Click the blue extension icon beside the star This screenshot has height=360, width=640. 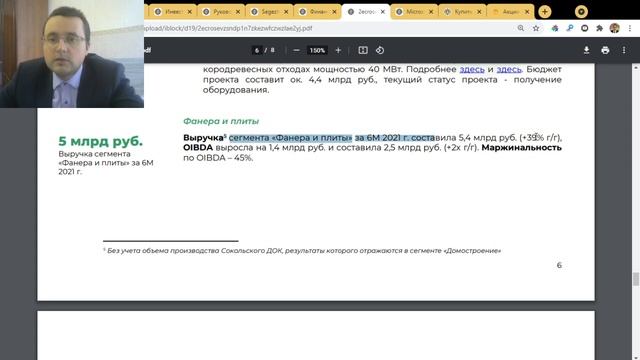point(555,28)
